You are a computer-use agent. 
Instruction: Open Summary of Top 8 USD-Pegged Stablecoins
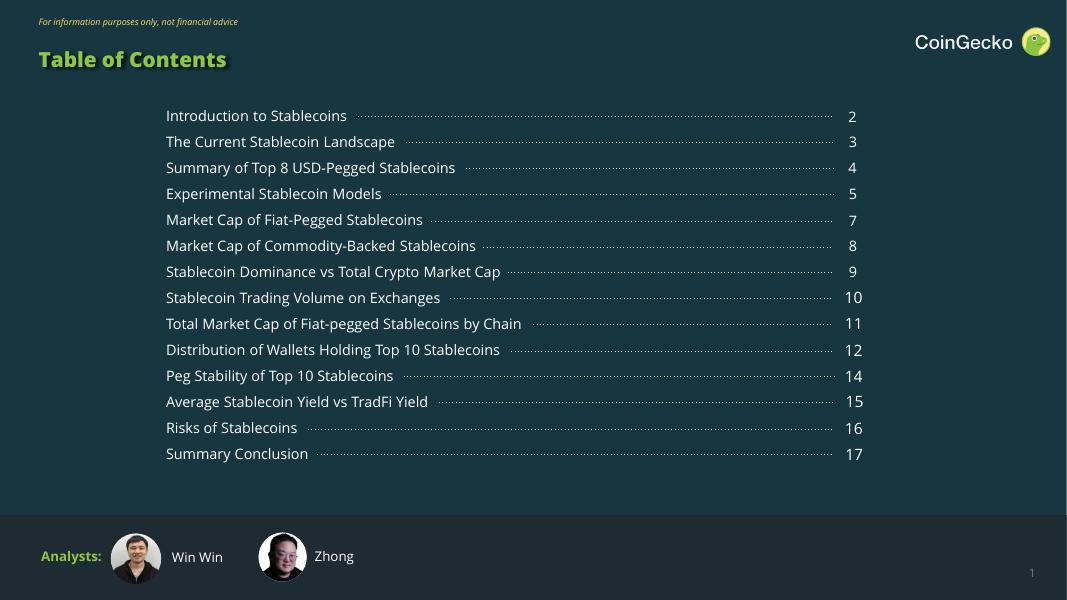point(310,168)
